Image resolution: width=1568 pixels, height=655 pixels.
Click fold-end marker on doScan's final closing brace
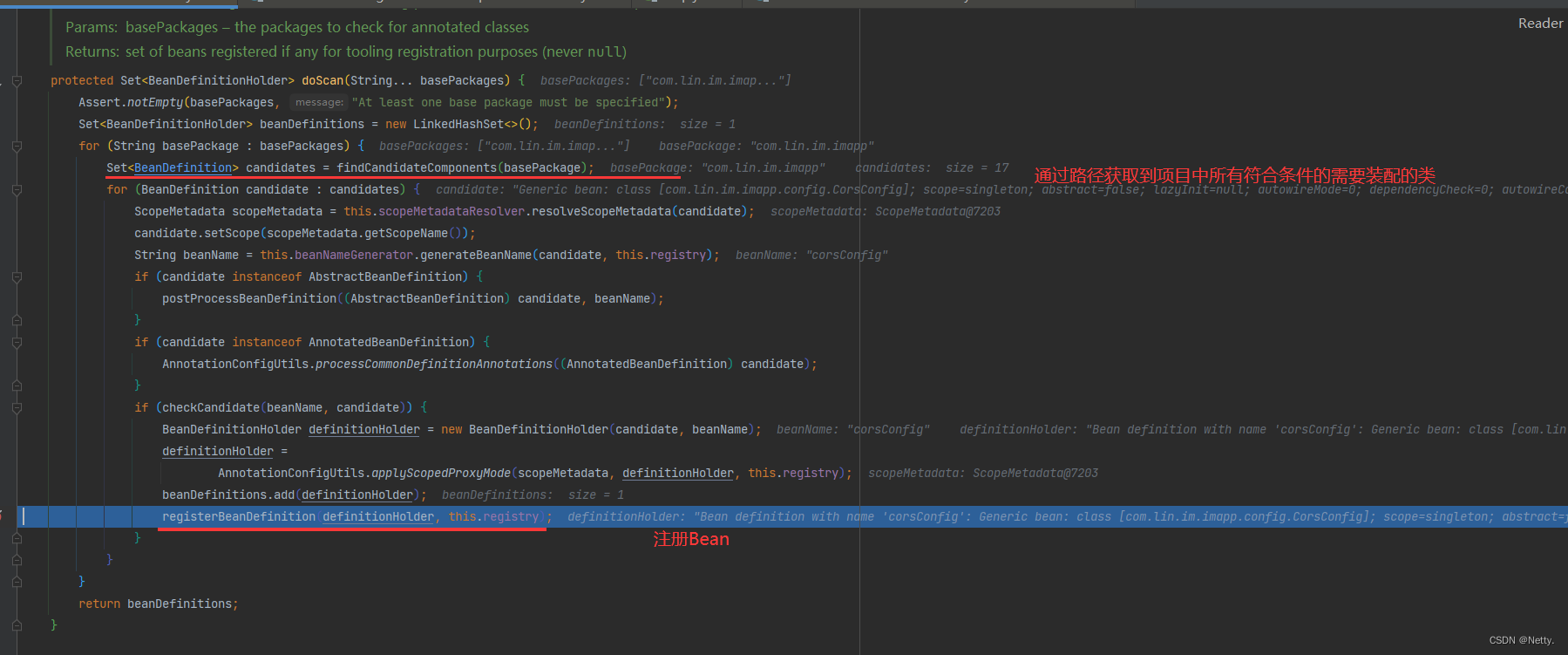pyautogui.click(x=17, y=625)
